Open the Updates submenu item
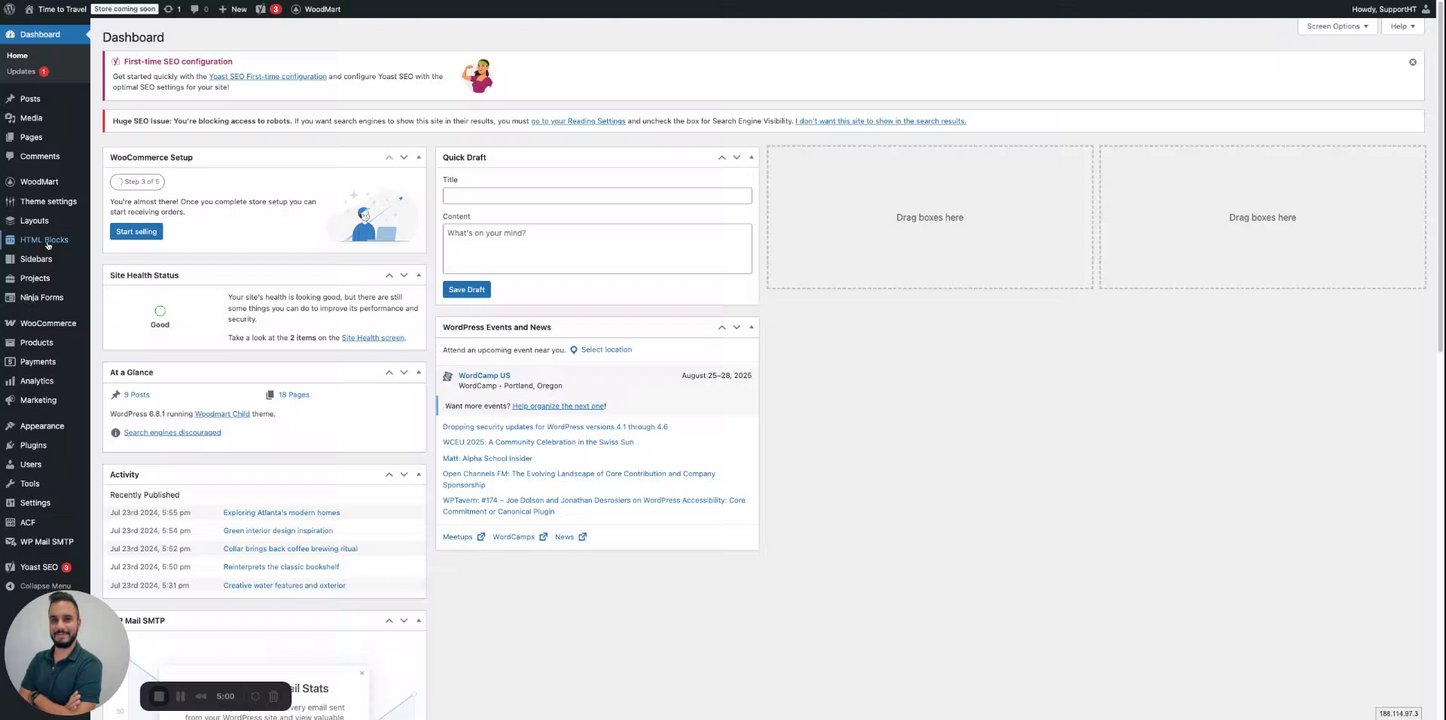The height and width of the screenshot is (720, 1446). tap(27, 71)
